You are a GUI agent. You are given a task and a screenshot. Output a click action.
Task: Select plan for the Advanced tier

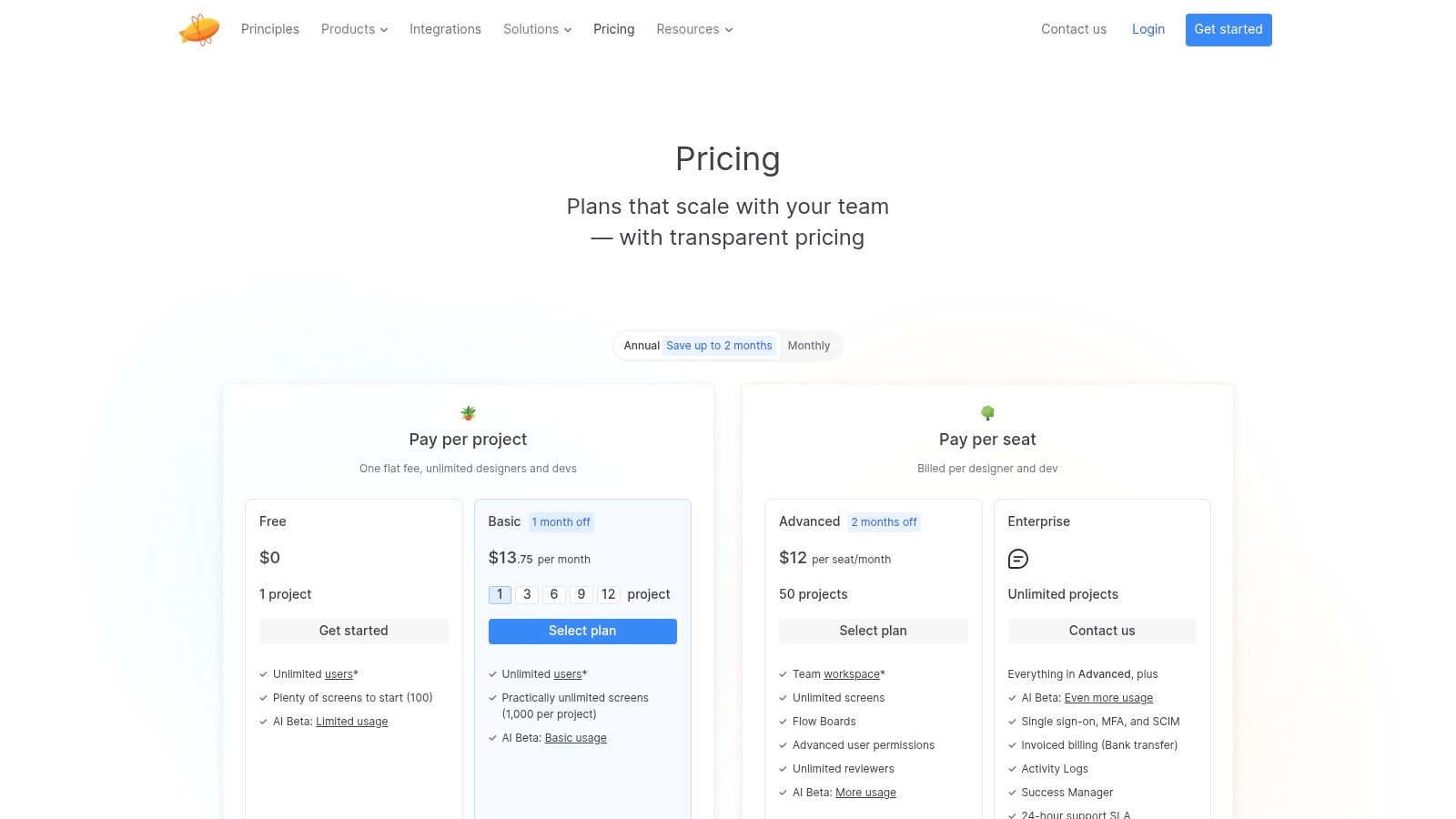coord(873,631)
